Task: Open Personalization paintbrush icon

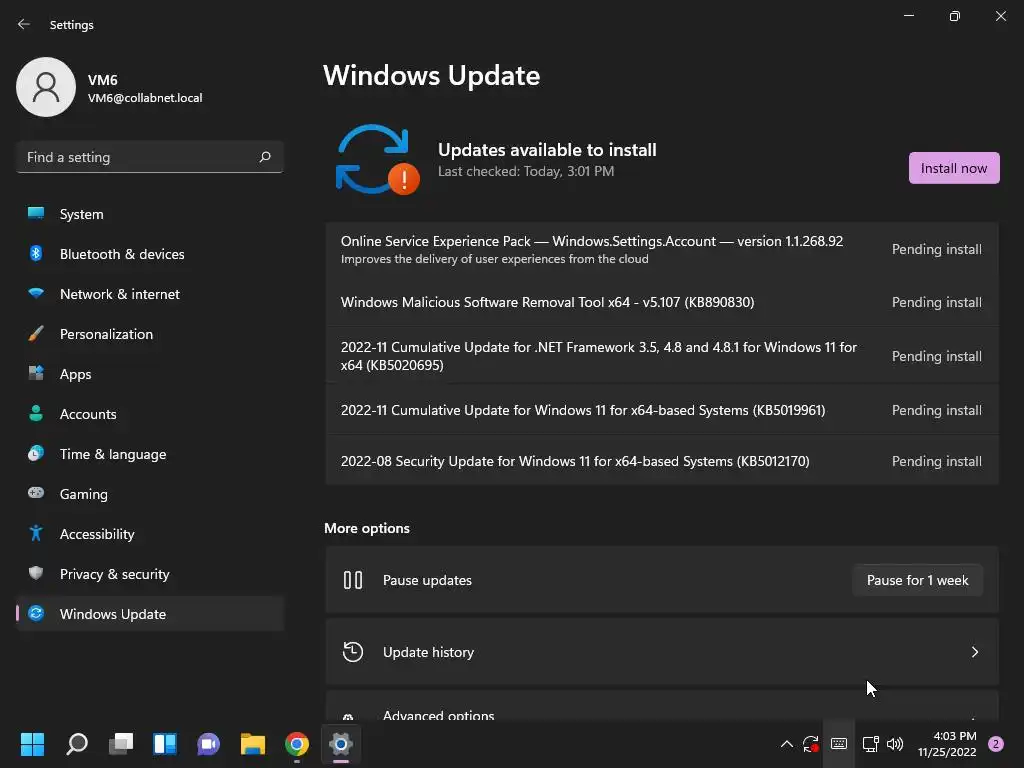Action: 36,334
